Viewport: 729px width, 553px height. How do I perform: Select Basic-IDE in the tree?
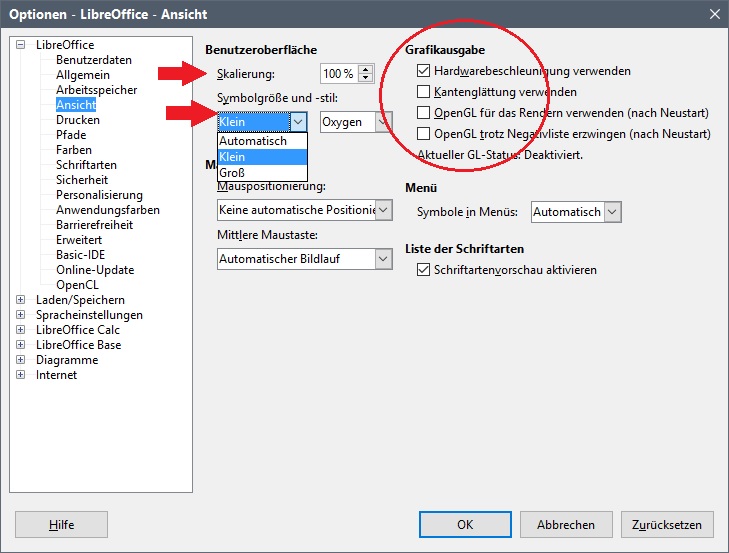click(x=80, y=255)
